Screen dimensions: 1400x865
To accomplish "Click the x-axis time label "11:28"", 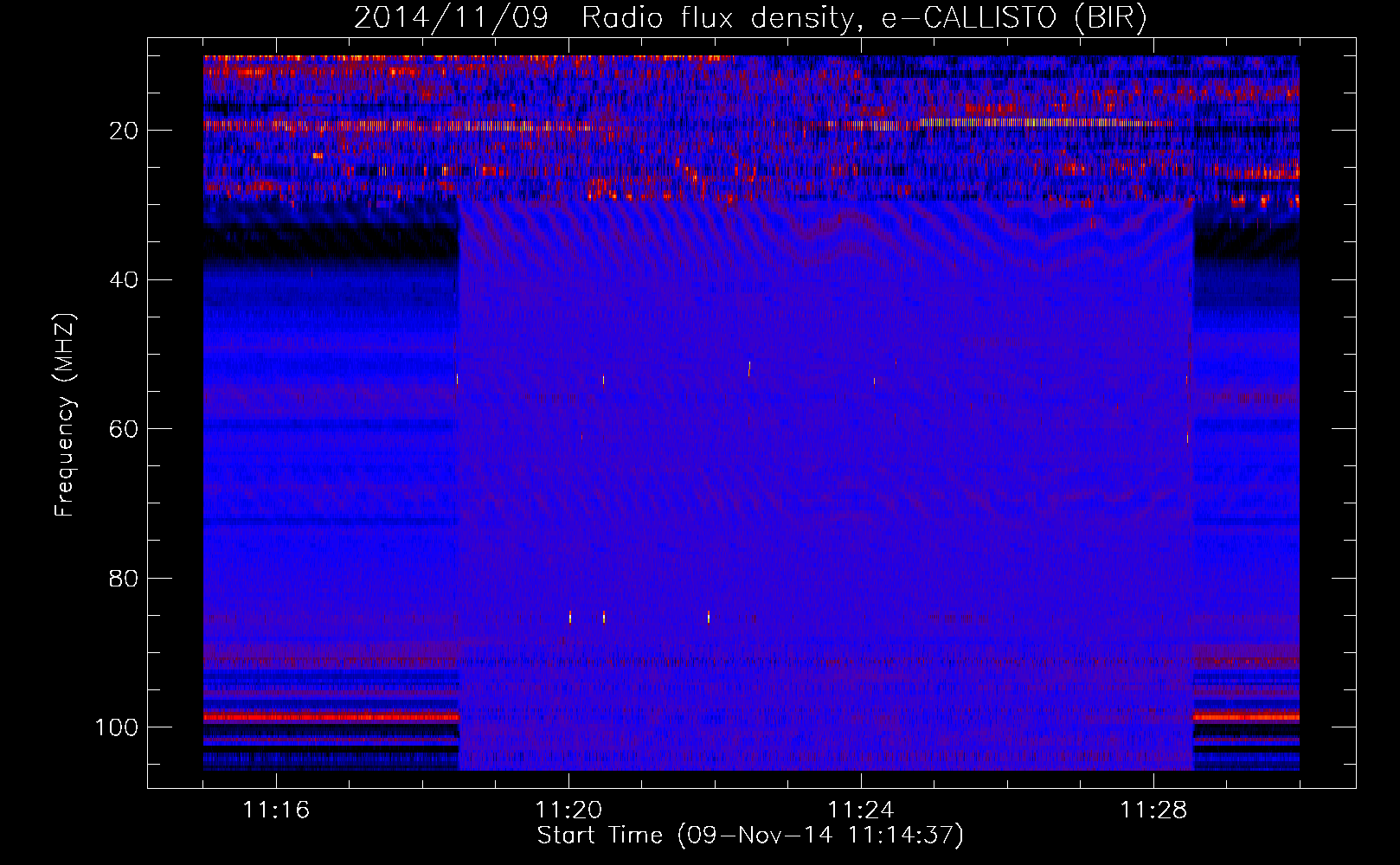I will pyautogui.click(x=1153, y=811).
